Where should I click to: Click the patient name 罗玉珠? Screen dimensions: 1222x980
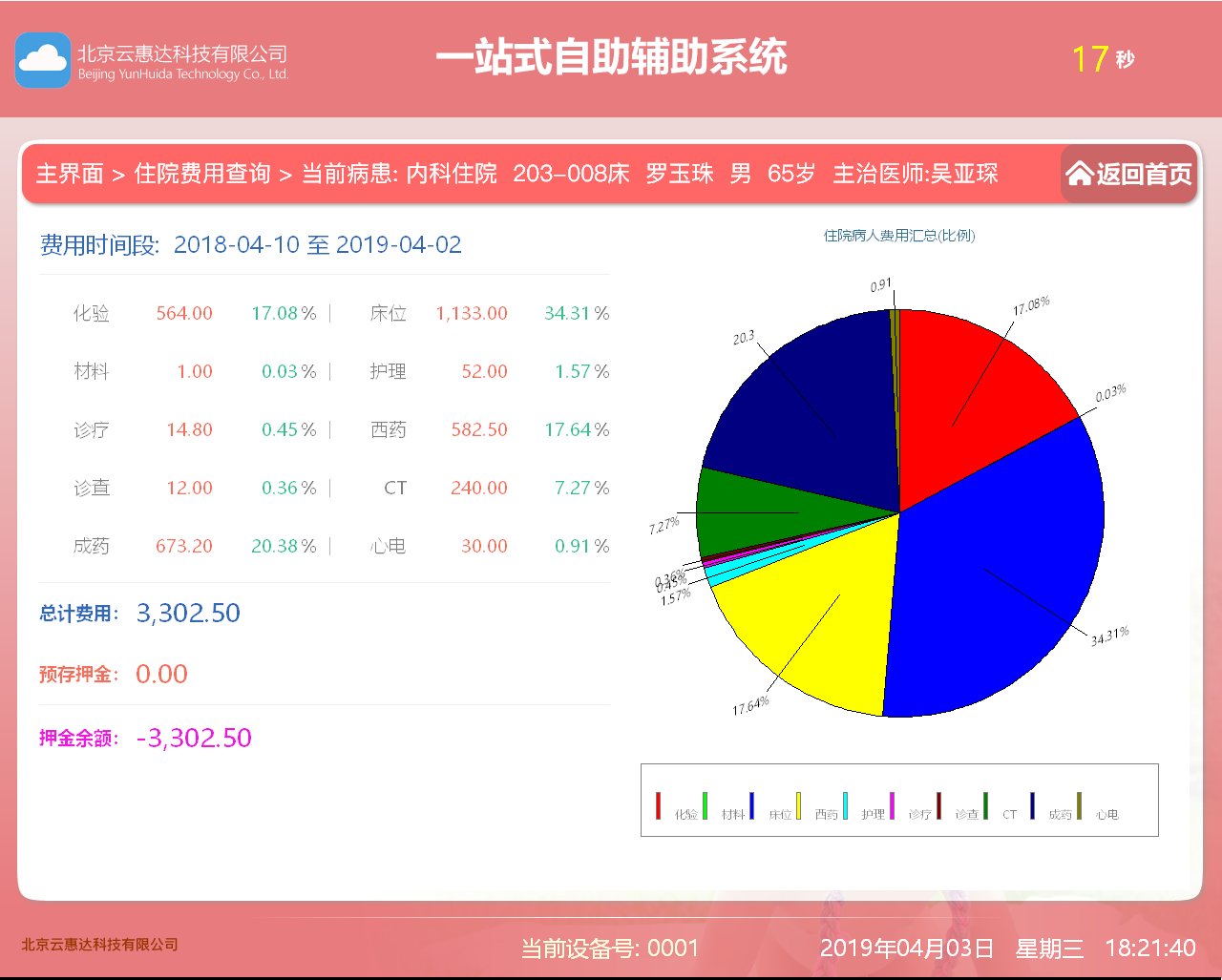(680, 174)
